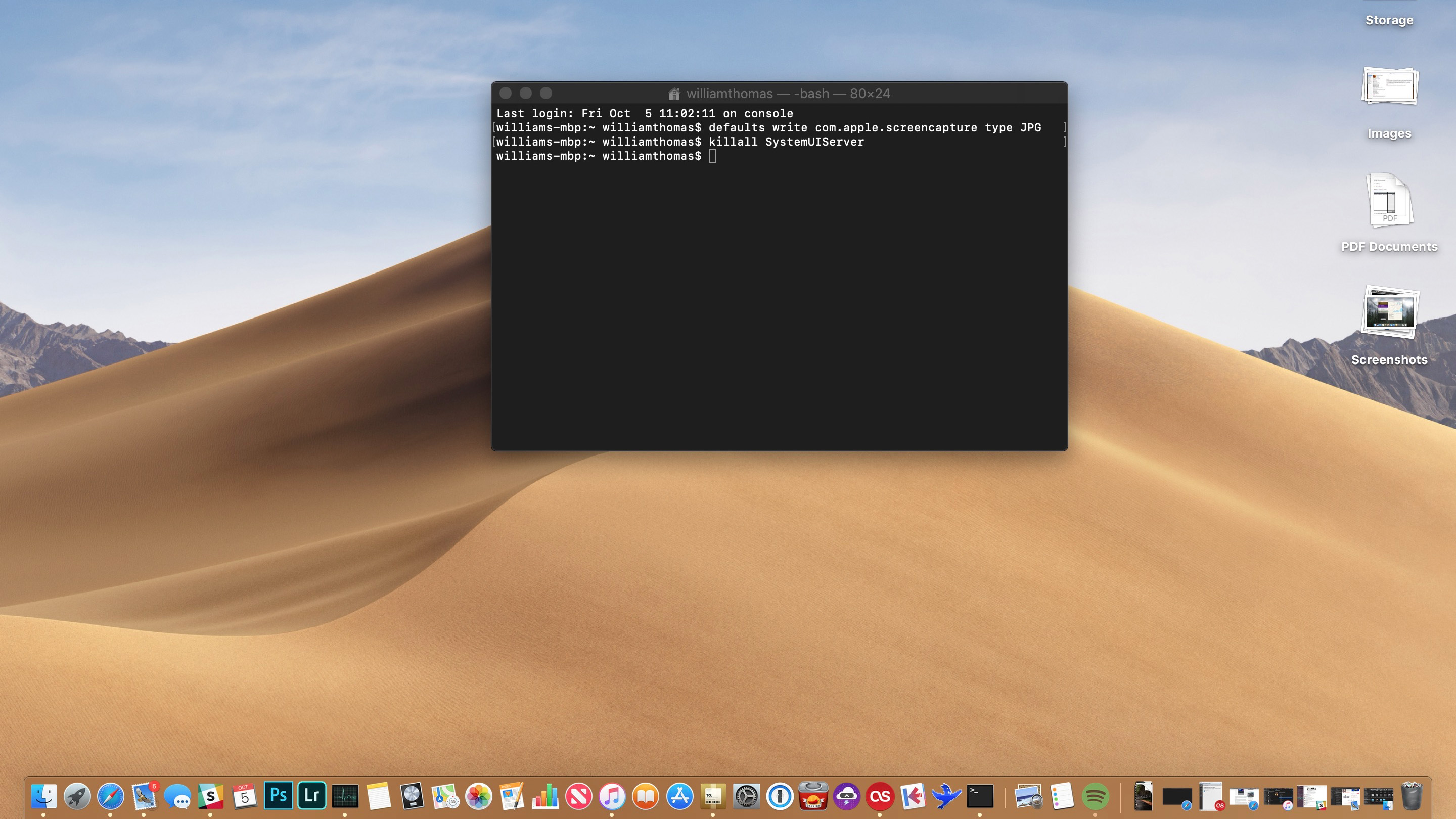Launch Terminal from the dock

(980, 795)
